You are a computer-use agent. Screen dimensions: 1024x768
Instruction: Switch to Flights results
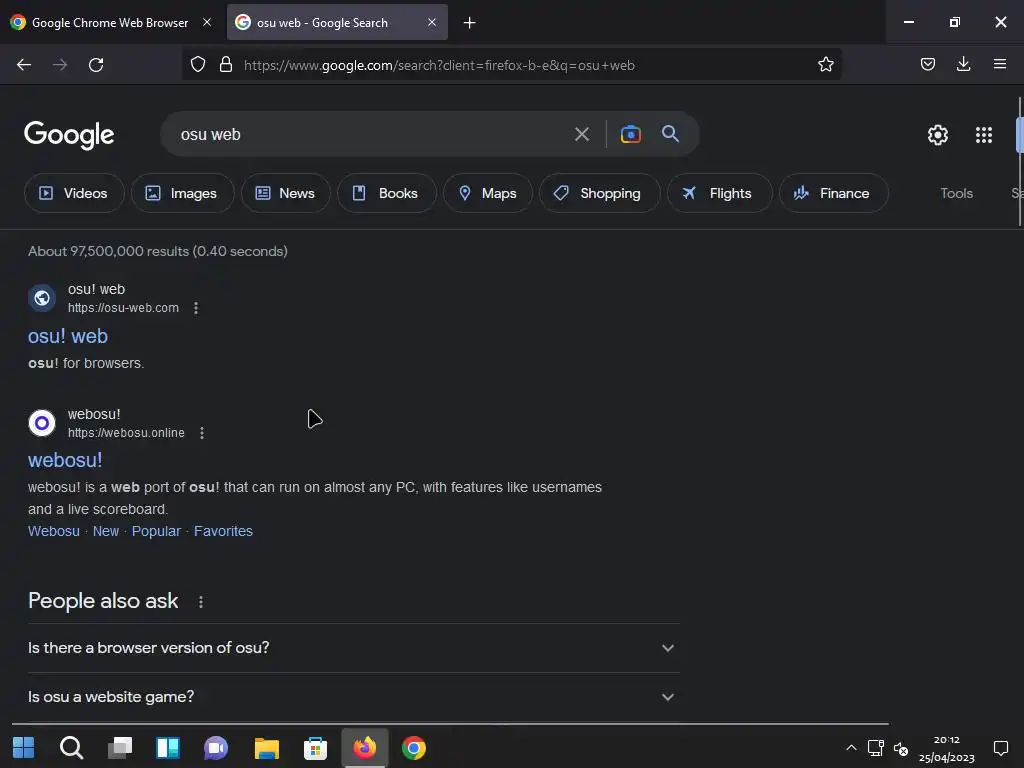pos(720,193)
